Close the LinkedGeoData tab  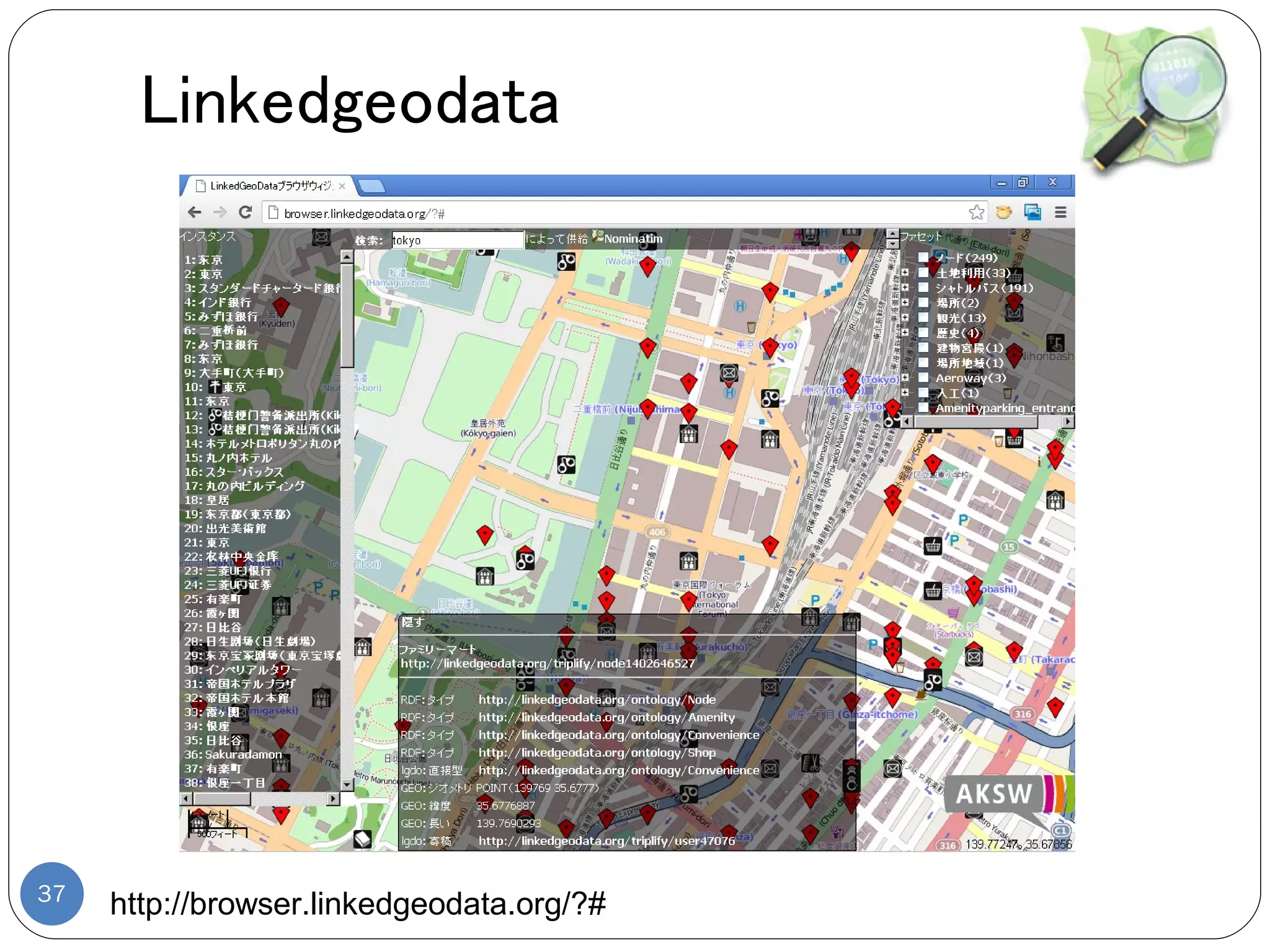tap(342, 186)
